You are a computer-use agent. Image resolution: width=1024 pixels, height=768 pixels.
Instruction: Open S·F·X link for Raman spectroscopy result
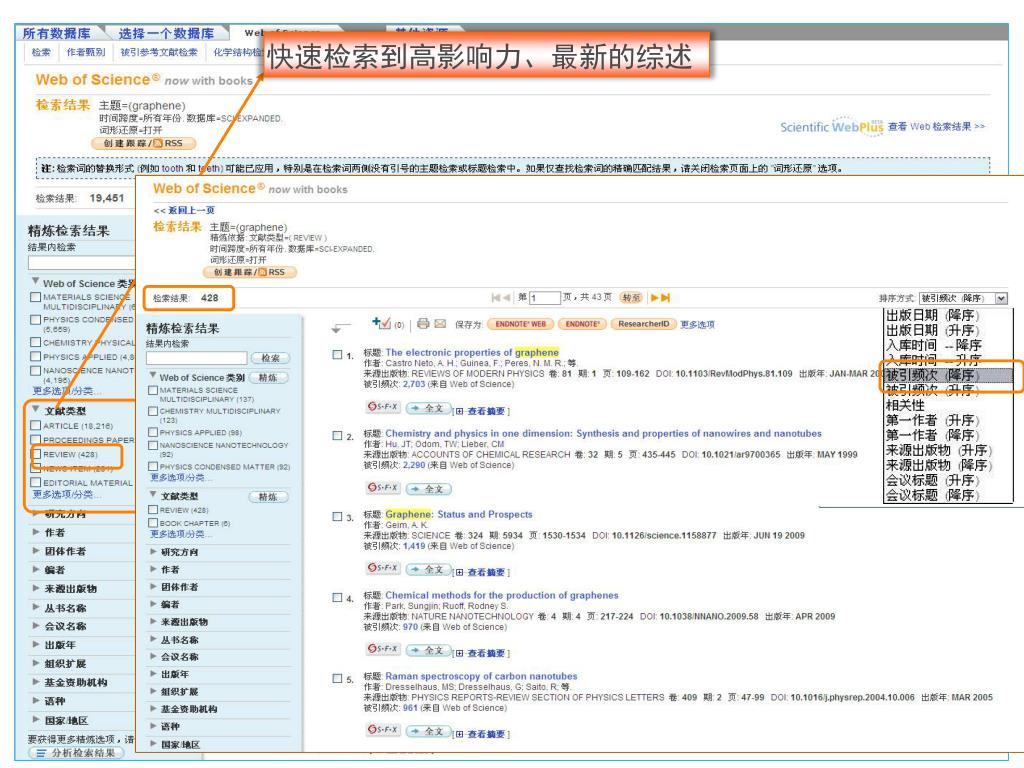point(383,729)
